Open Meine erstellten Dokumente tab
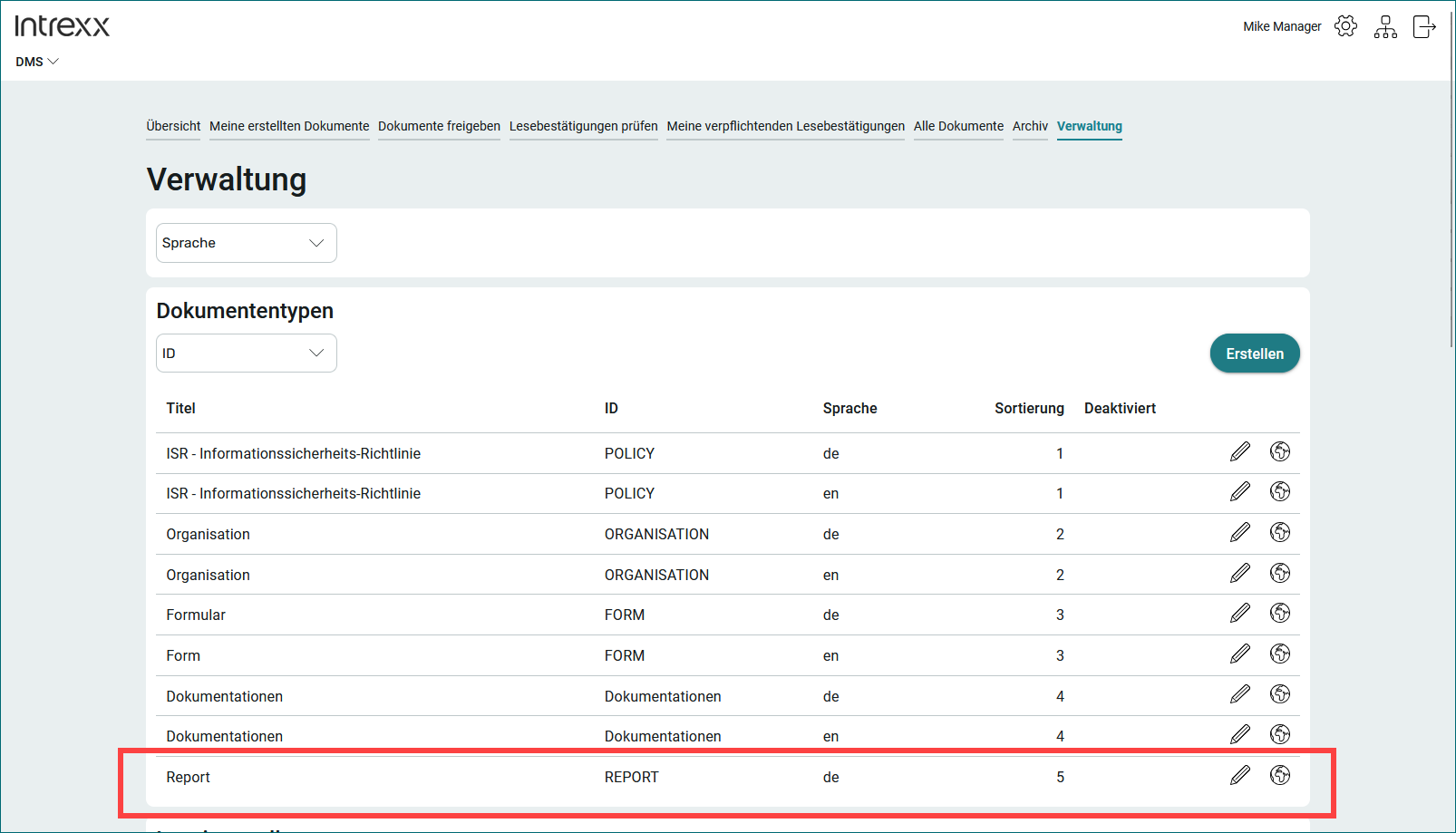Image resolution: width=1456 pixels, height=833 pixels. point(289,126)
